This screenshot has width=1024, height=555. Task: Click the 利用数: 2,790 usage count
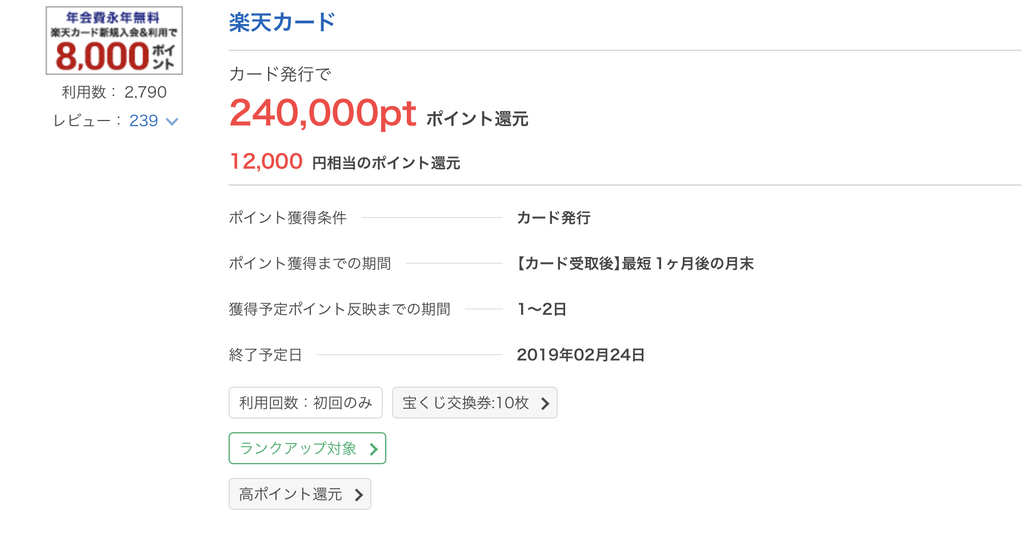click(114, 92)
